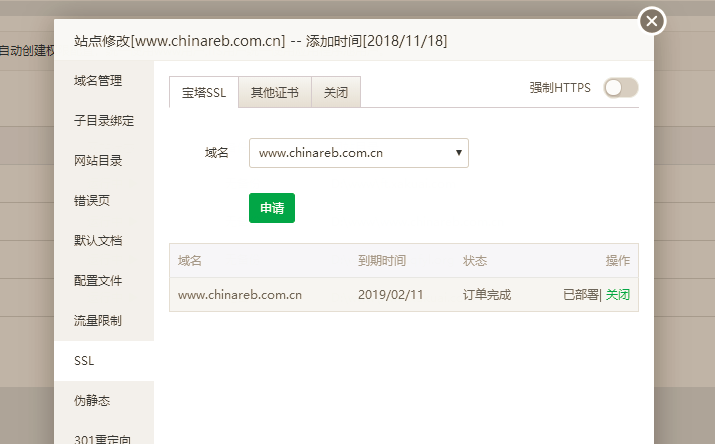Open 域名管理 in the sidebar
Viewport: 715px width, 444px height.
pos(104,81)
